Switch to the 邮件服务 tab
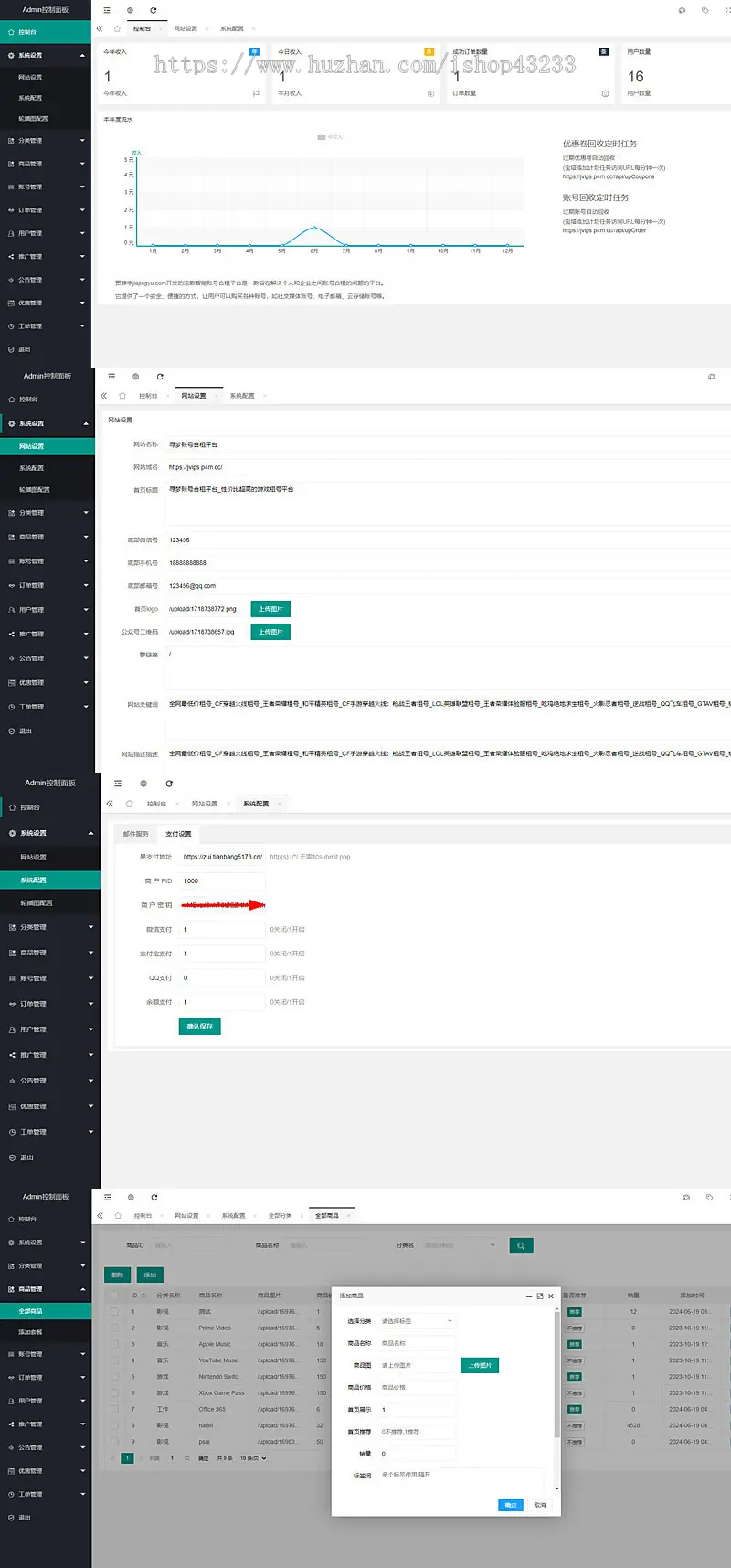The height and width of the screenshot is (1568, 731). point(136,834)
